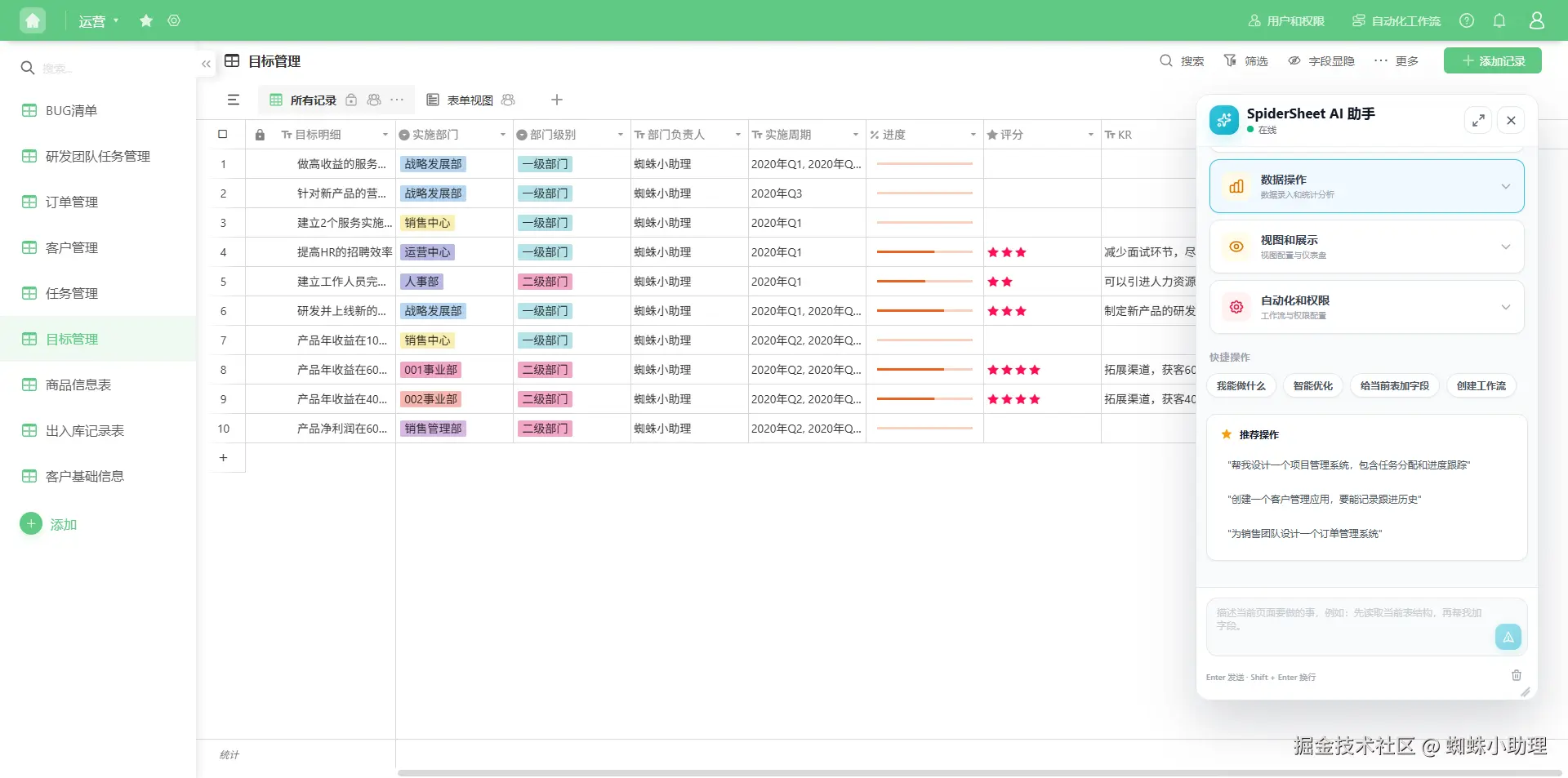
Task: Click the 添加记录 button
Action: (x=1492, y=60)
